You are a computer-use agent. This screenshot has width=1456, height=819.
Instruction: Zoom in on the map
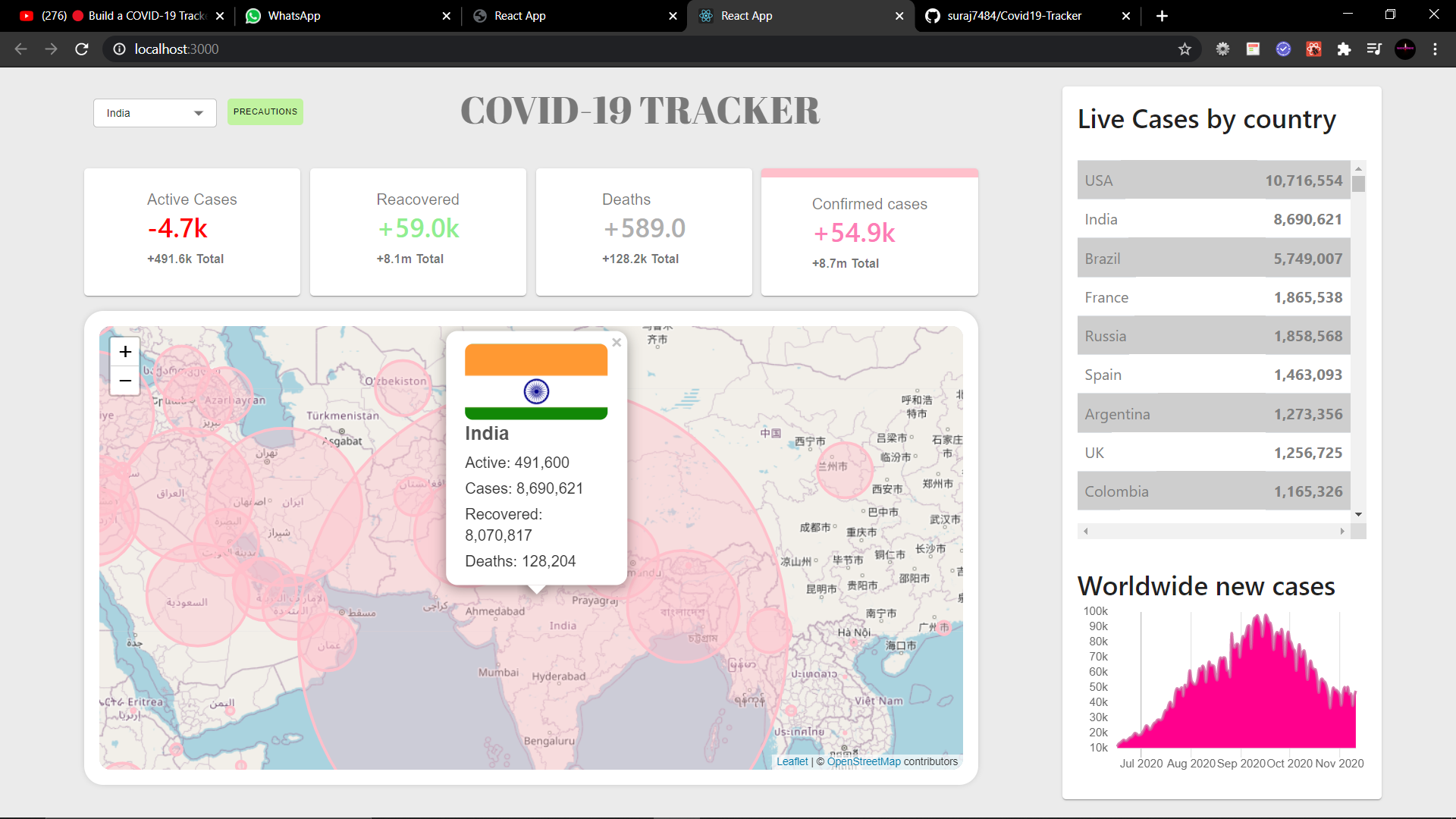[125, 351]
